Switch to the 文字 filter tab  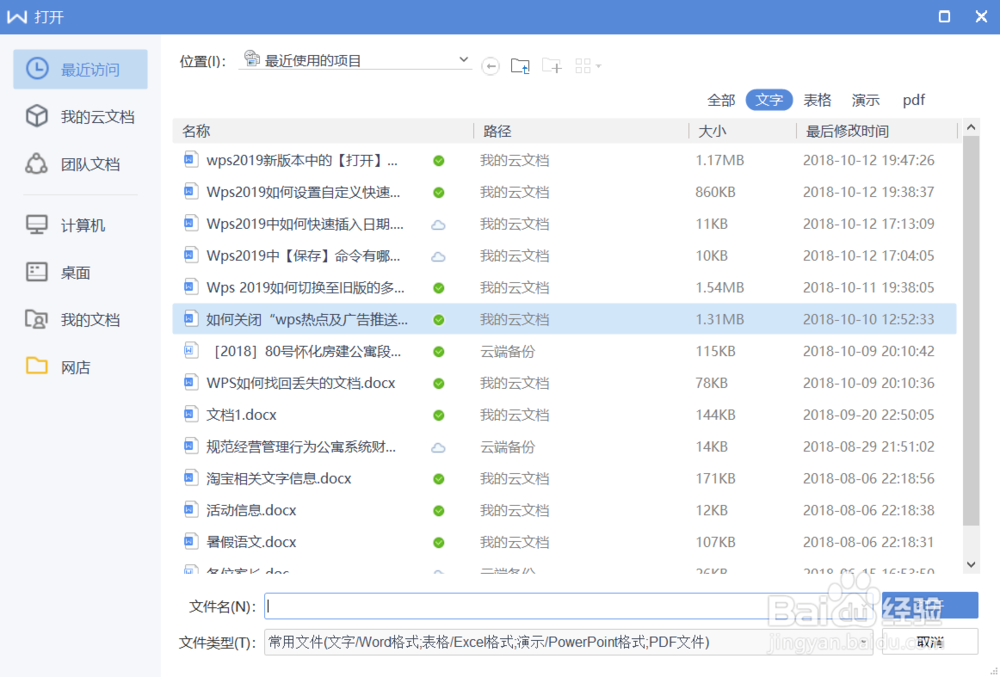coord(769,100)
